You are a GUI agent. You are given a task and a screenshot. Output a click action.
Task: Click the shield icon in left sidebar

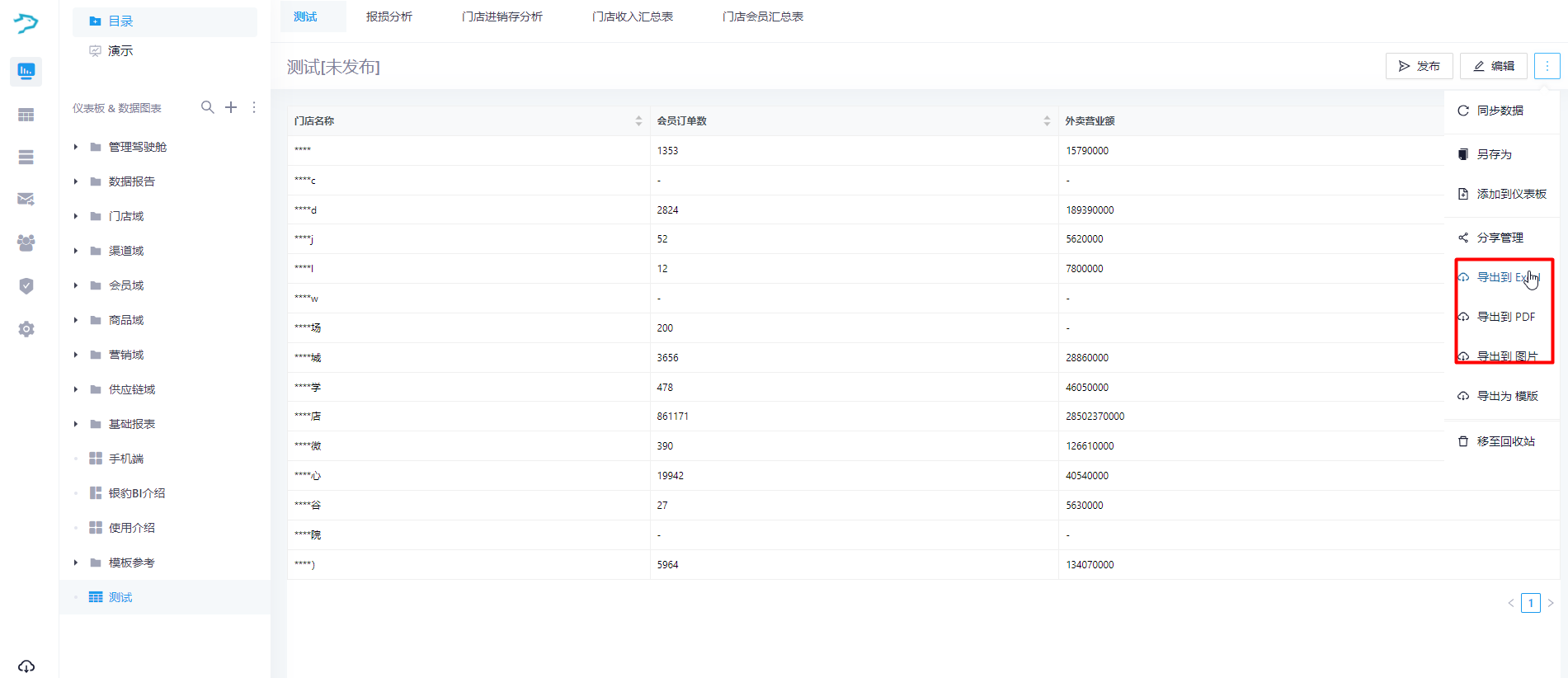pyautogui.click(x=26, y=286)
